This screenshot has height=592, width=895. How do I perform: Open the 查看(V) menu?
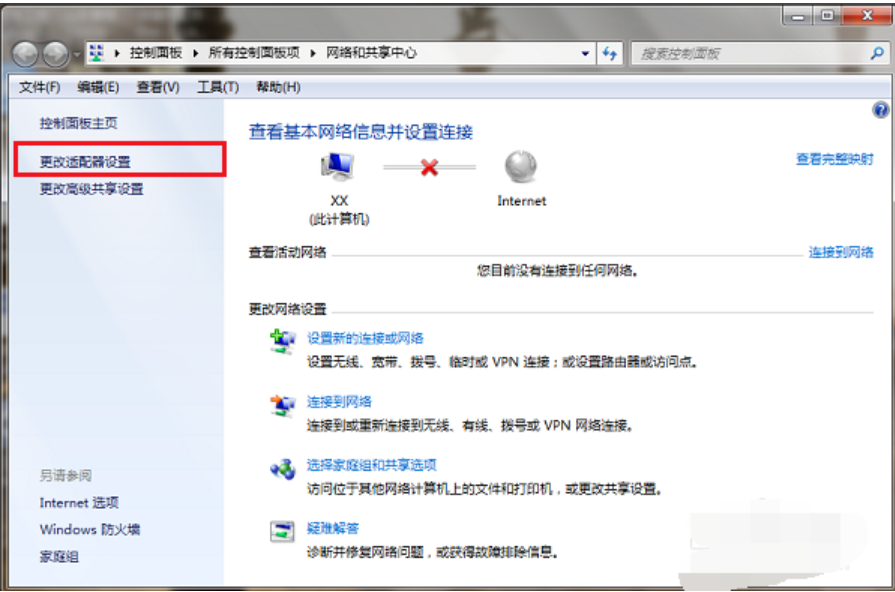tap(157, 88)
